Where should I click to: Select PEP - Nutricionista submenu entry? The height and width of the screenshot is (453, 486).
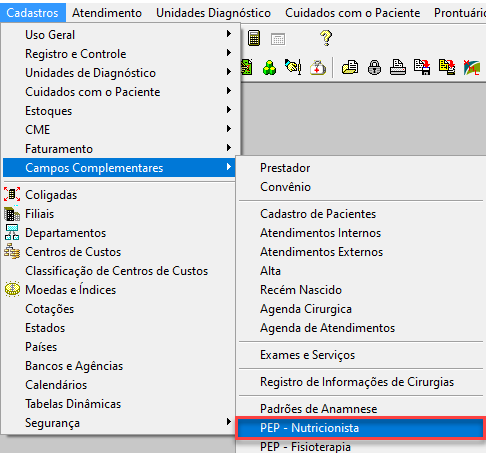coord(361,428)
